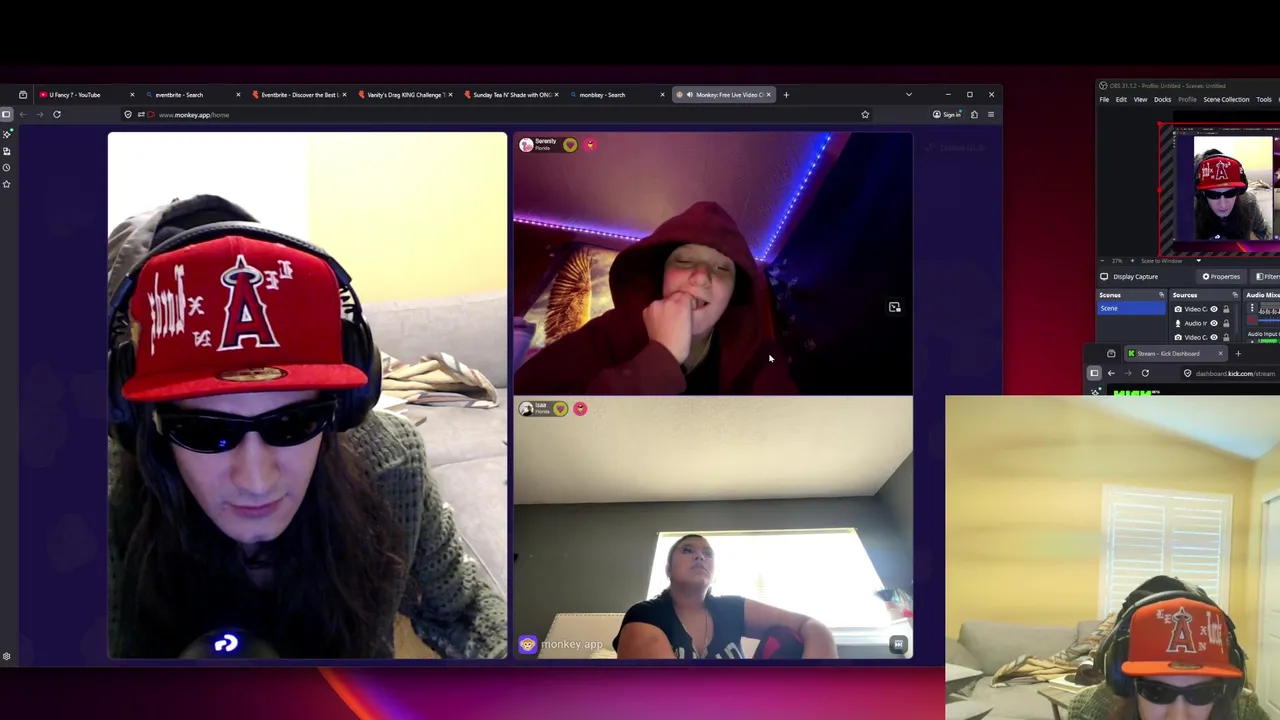Bookmark this page with the star icon
This screenshot has height=720, width=1280.
point(865,114)
